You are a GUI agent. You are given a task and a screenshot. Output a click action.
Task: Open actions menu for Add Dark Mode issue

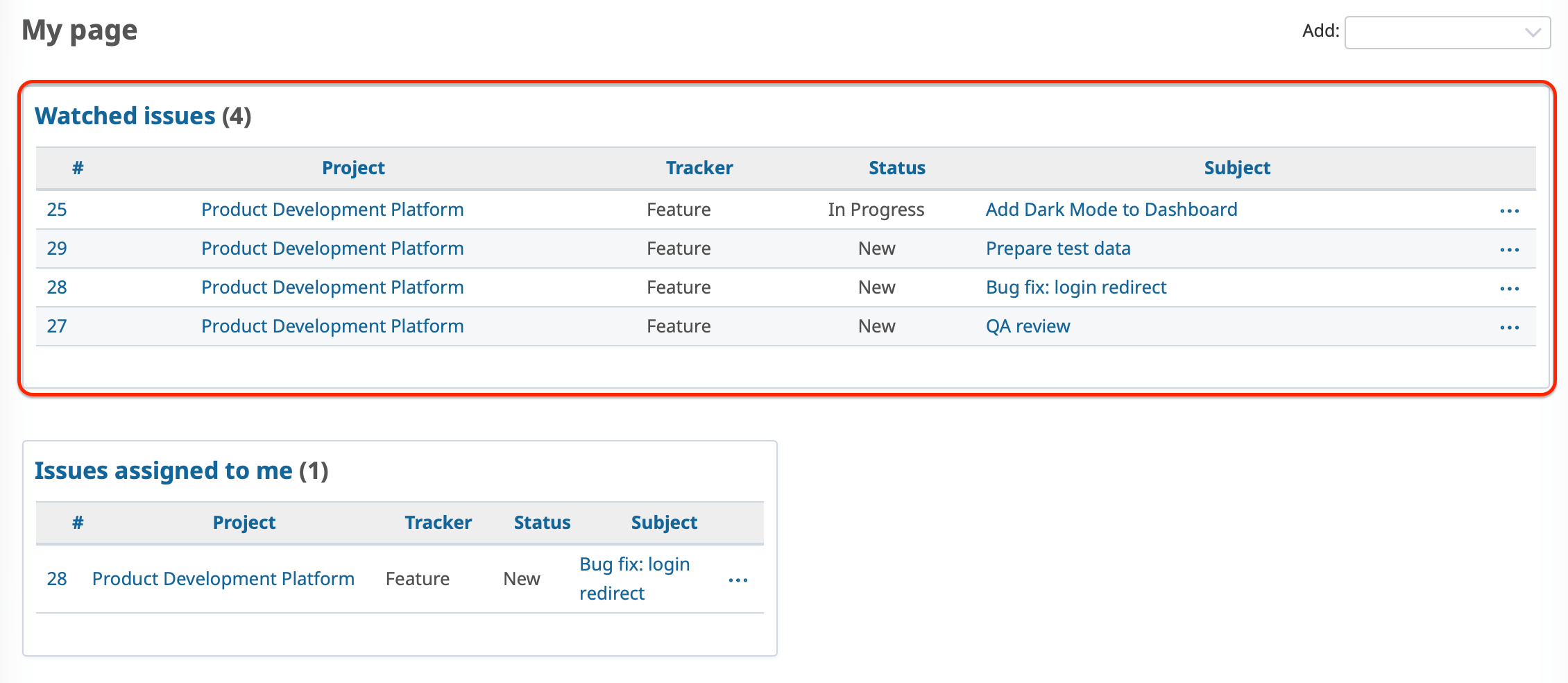click(1509, 210)
